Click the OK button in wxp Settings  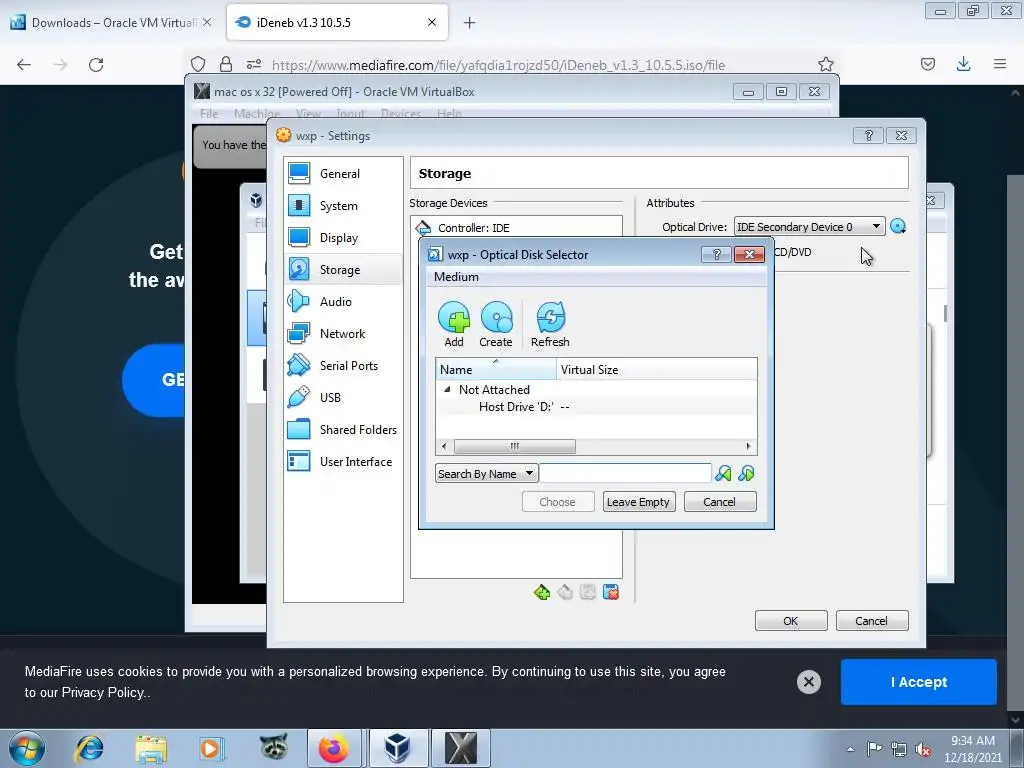pos(791,620)
